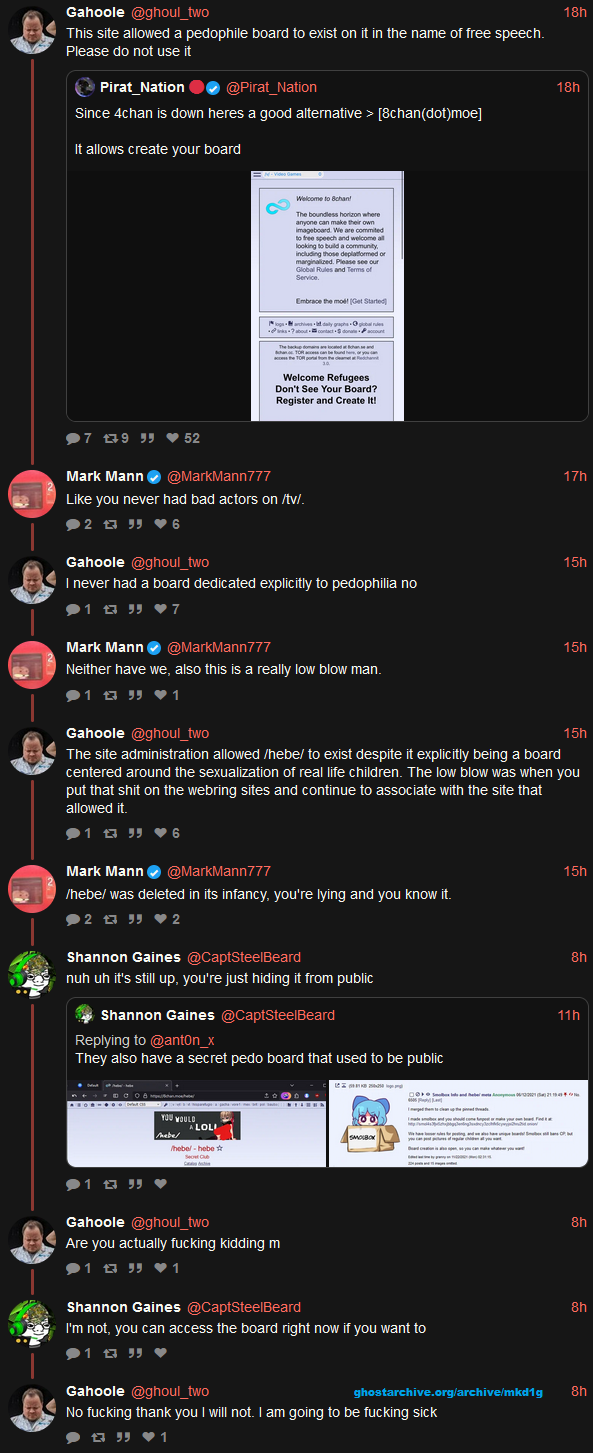Screen dimensions: 593x1453
Task: Retweet Gahoole's first post with 9 retweets
Action: 110,438
